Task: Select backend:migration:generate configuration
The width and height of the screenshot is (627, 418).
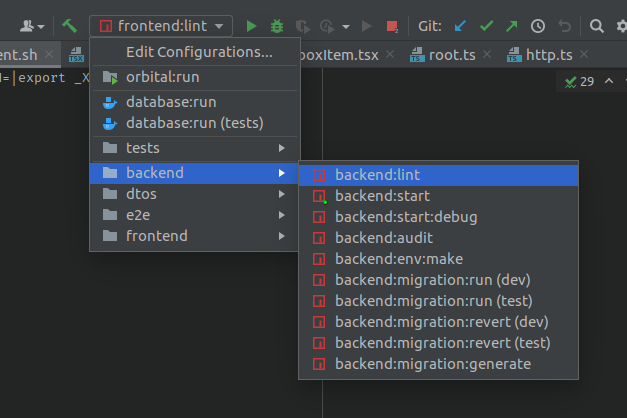Action: (432, 365)
